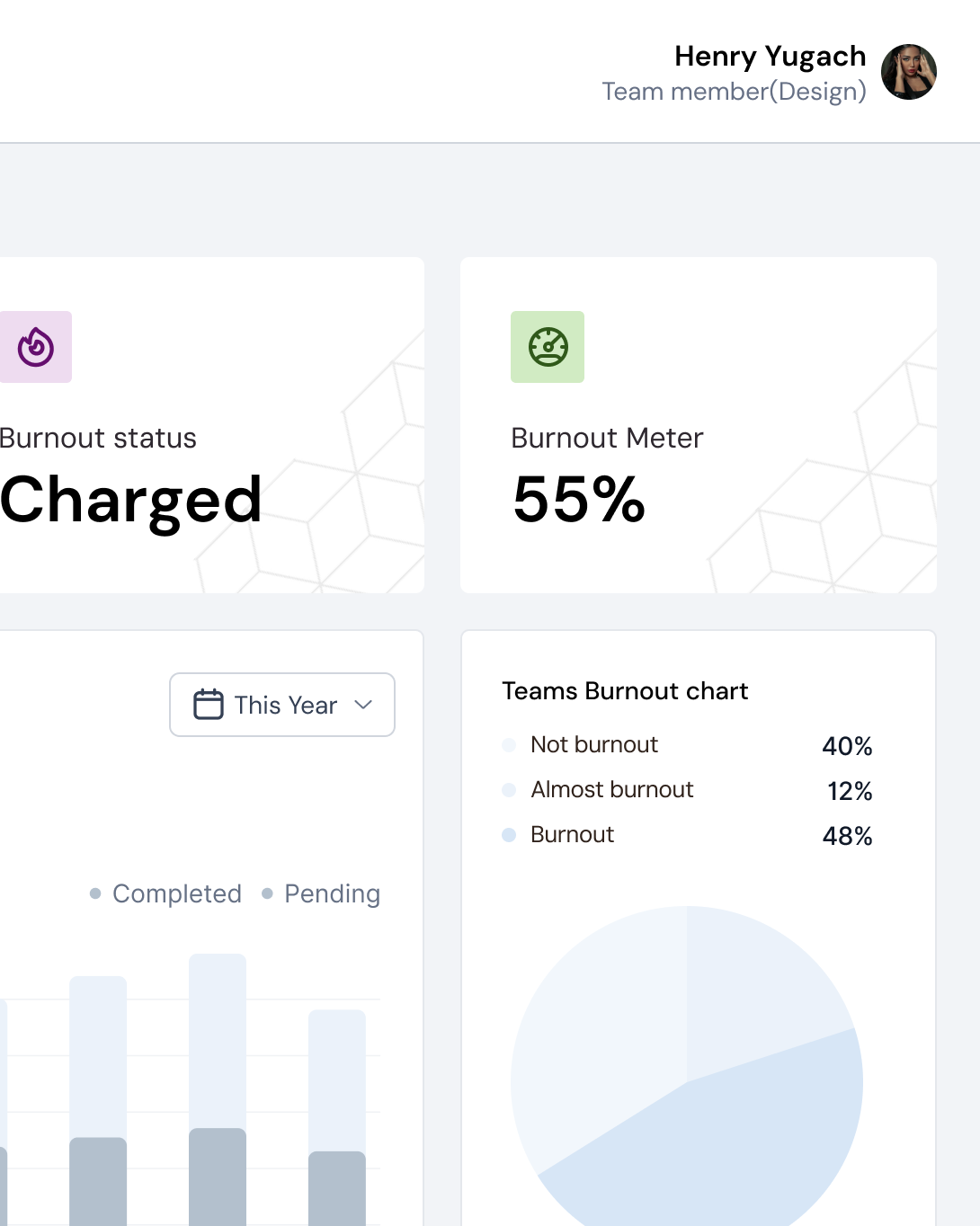Click the green gauge Burnout Meter icon
The width and height of the screenshot is (980, 1226).
[548, 347]
